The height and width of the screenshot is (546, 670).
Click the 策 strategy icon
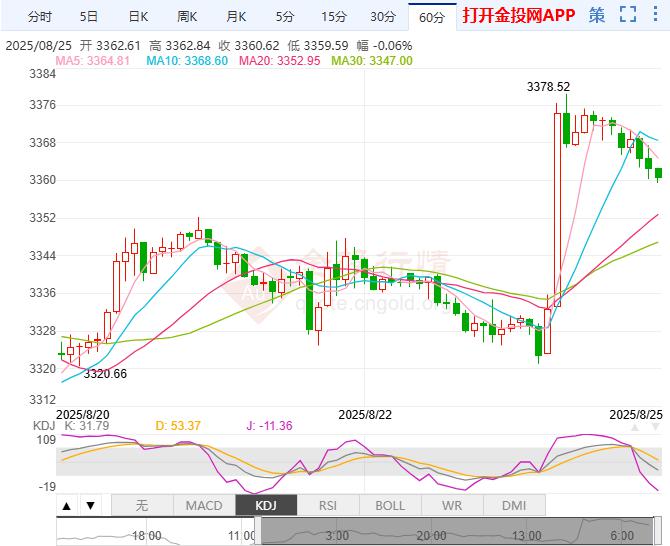[x=597, y=15]
